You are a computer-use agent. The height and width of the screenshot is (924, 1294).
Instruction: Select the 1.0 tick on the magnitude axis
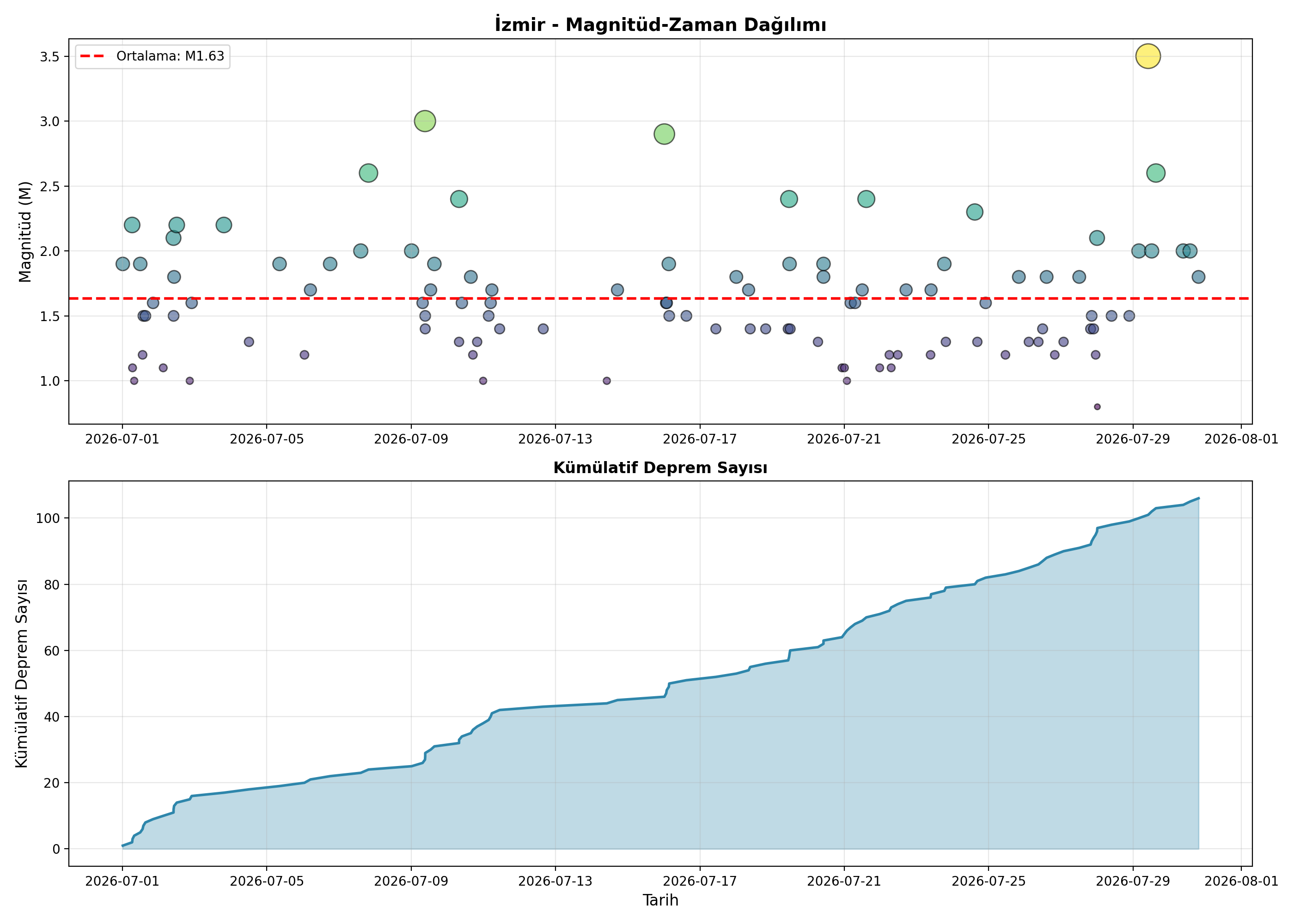[x=49, y=381]
